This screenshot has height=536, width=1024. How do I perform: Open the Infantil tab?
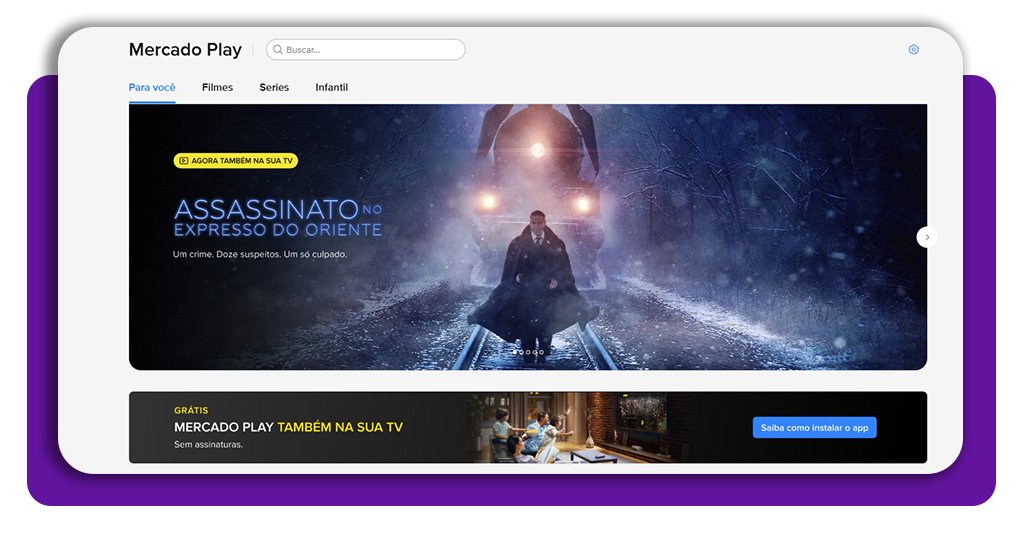332,87
